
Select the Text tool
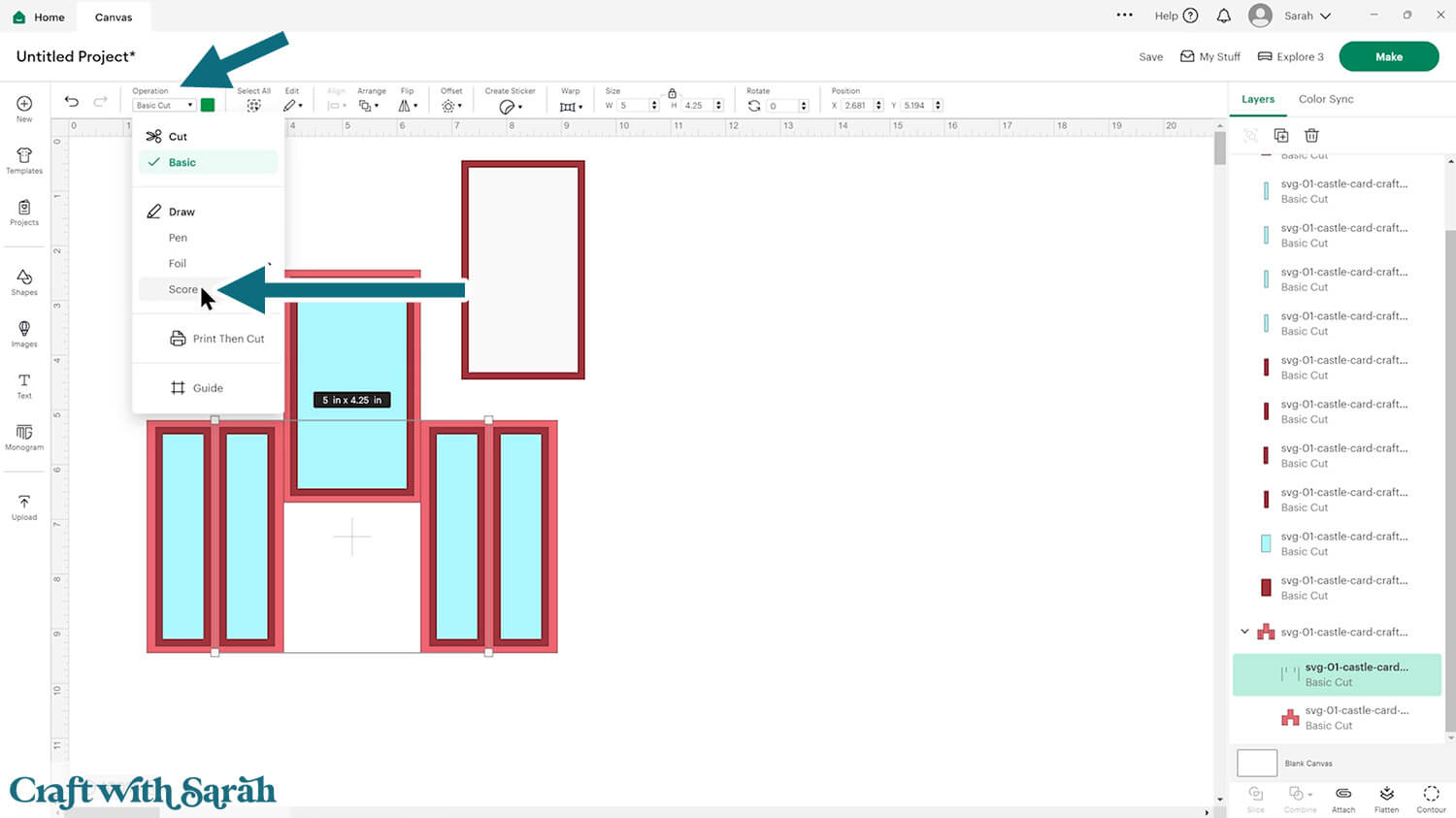(x=24, y=385)
